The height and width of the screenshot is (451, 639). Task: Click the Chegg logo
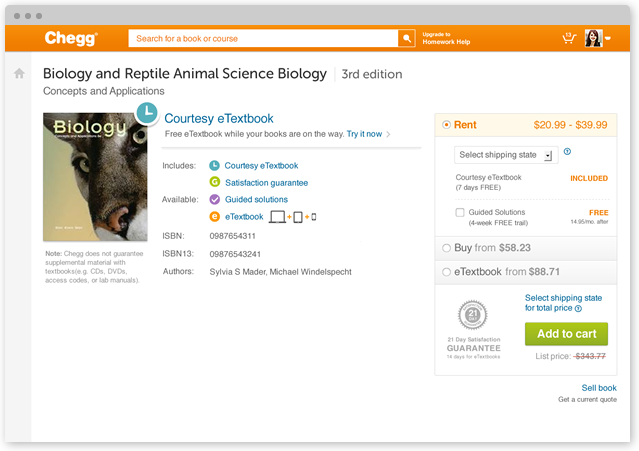point(71,38)
